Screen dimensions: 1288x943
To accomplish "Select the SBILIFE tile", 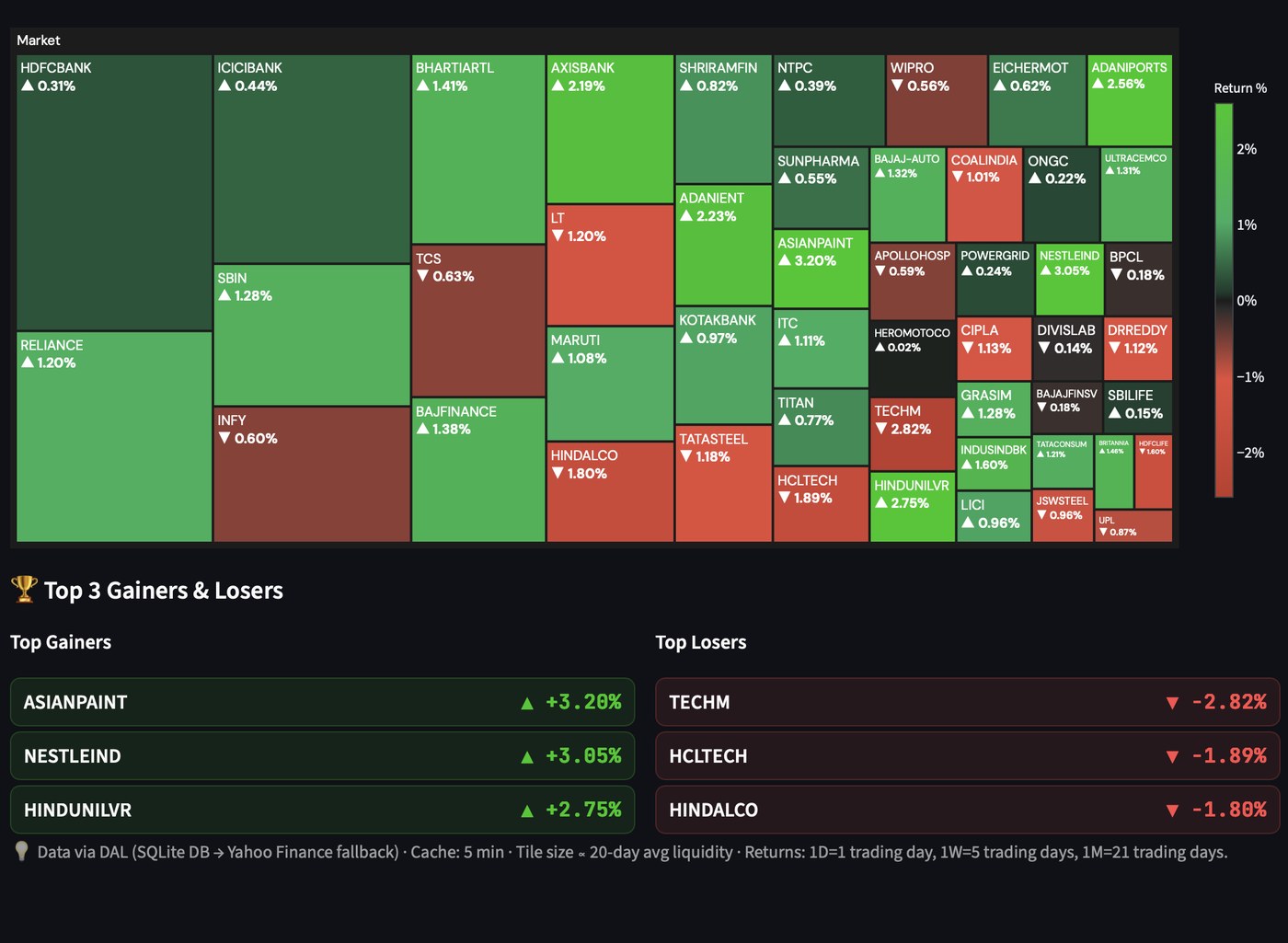I will (1138, 408).
